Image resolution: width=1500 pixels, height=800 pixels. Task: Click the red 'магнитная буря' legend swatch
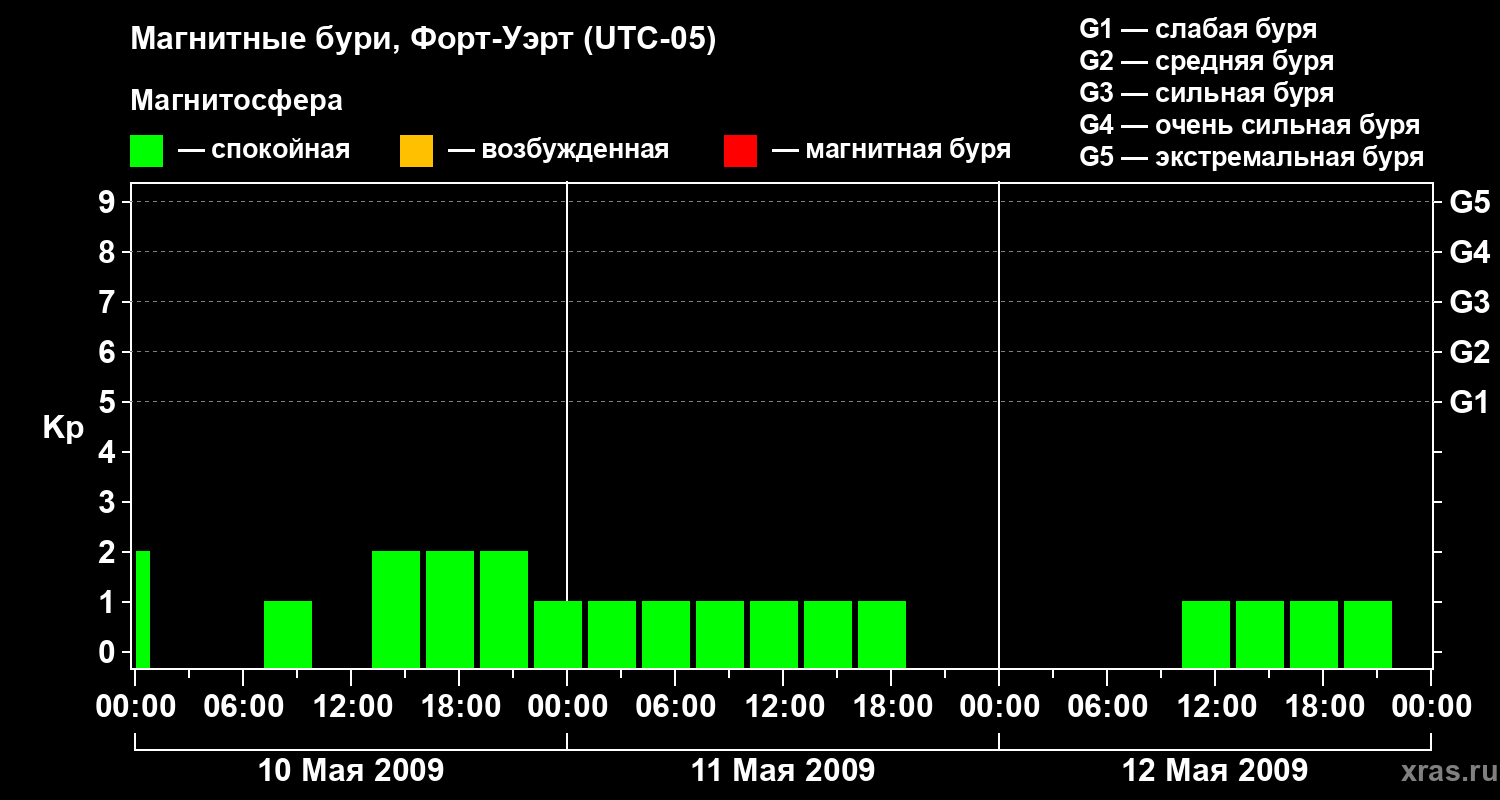(740, 151)
